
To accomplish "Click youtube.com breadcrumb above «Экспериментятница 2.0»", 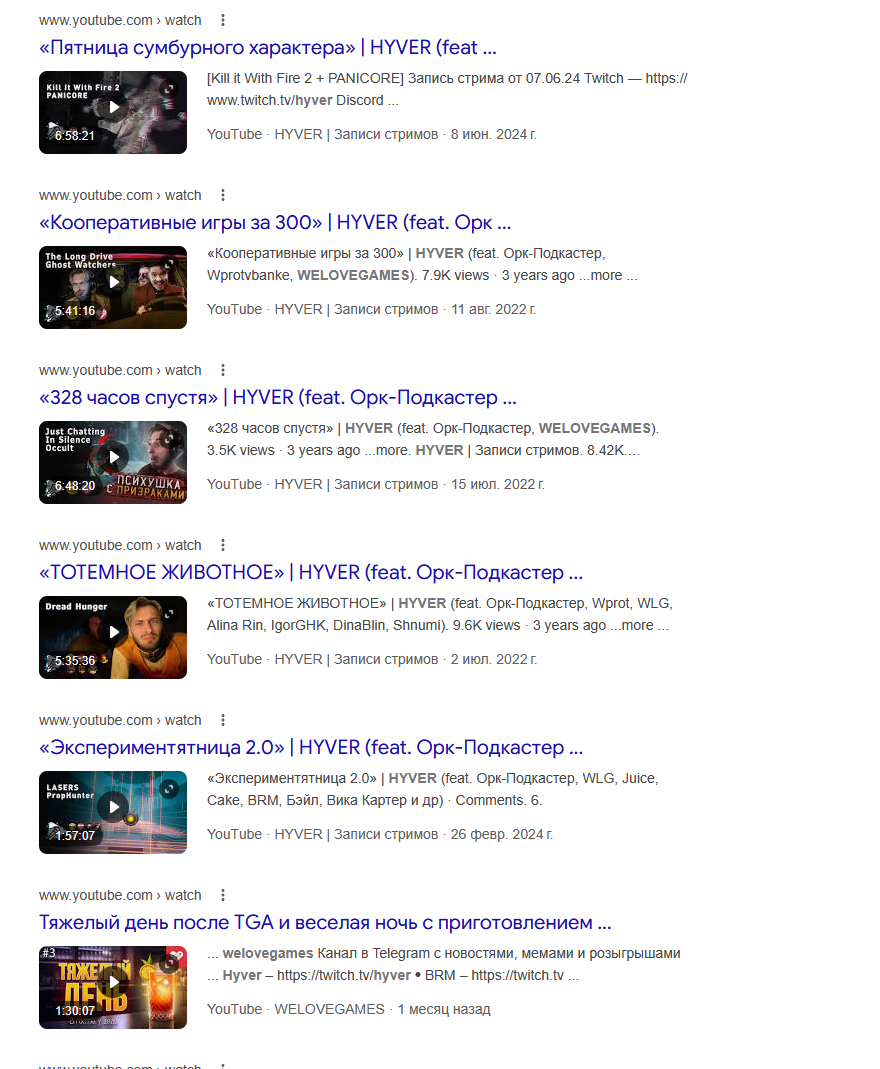I will [120, 721].
